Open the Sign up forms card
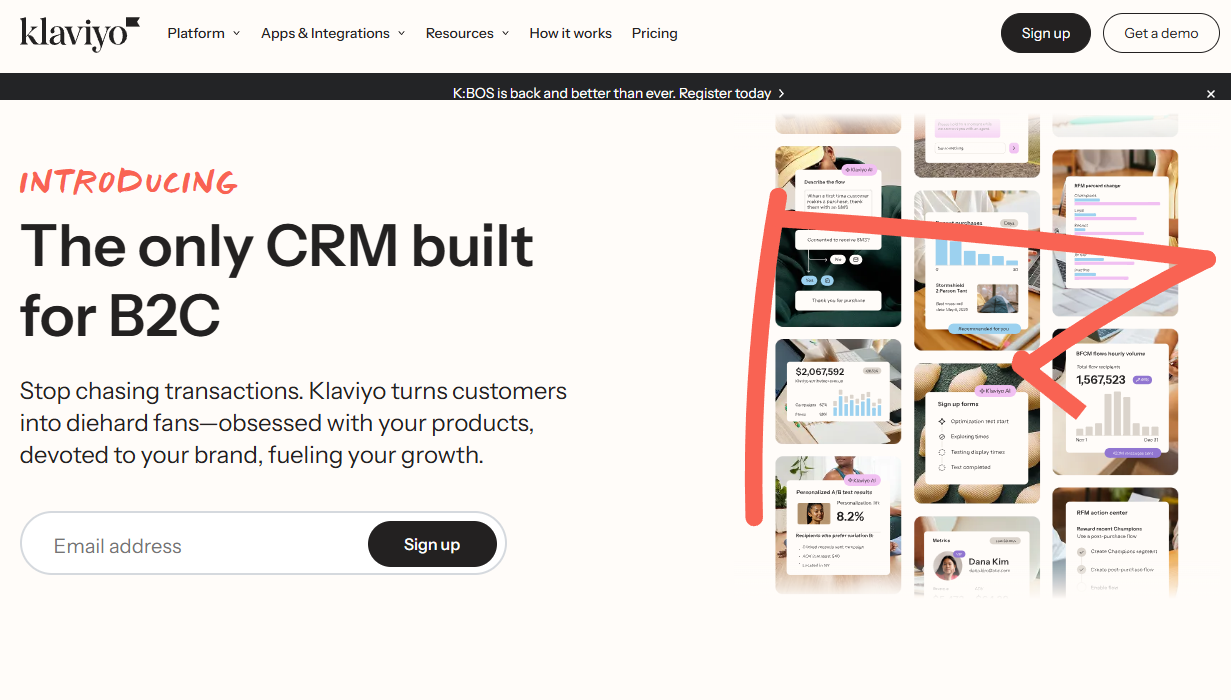 (977, 433)
